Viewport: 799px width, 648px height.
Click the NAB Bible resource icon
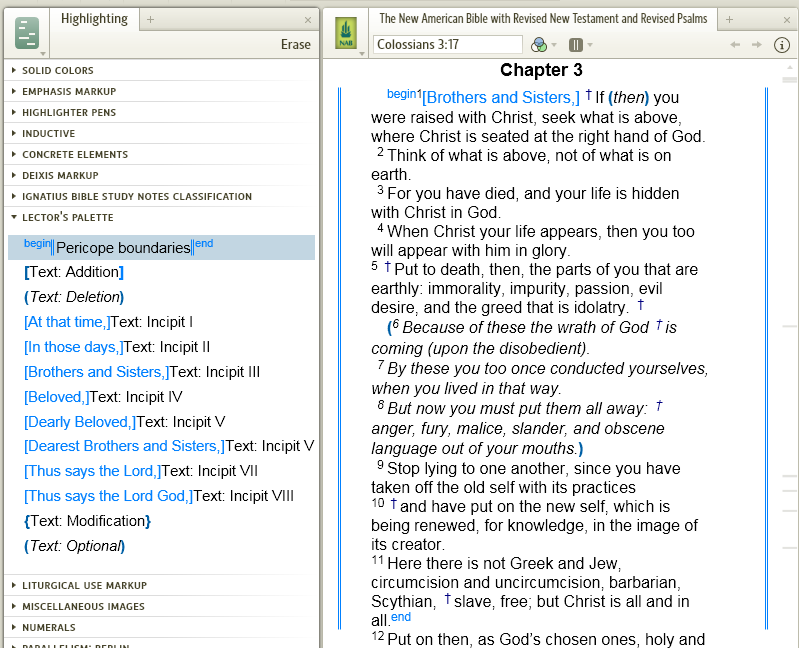(346, 34)
